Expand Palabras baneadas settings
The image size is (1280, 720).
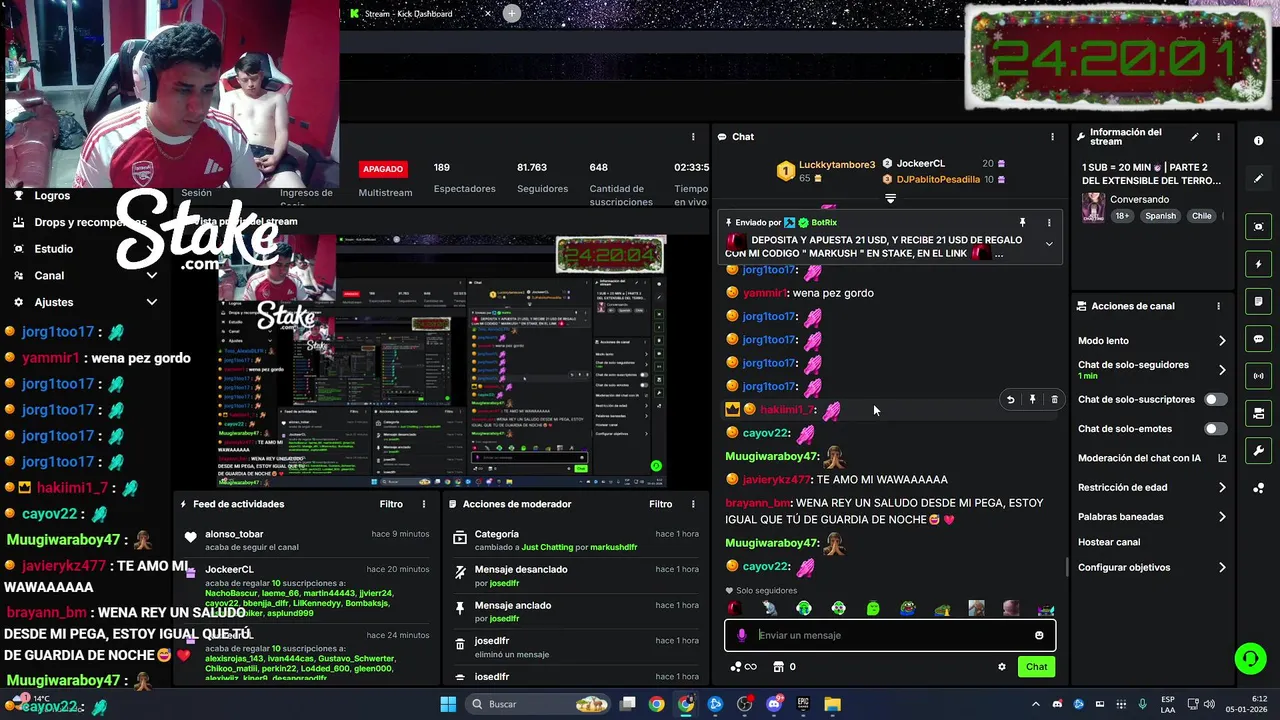1222,517
